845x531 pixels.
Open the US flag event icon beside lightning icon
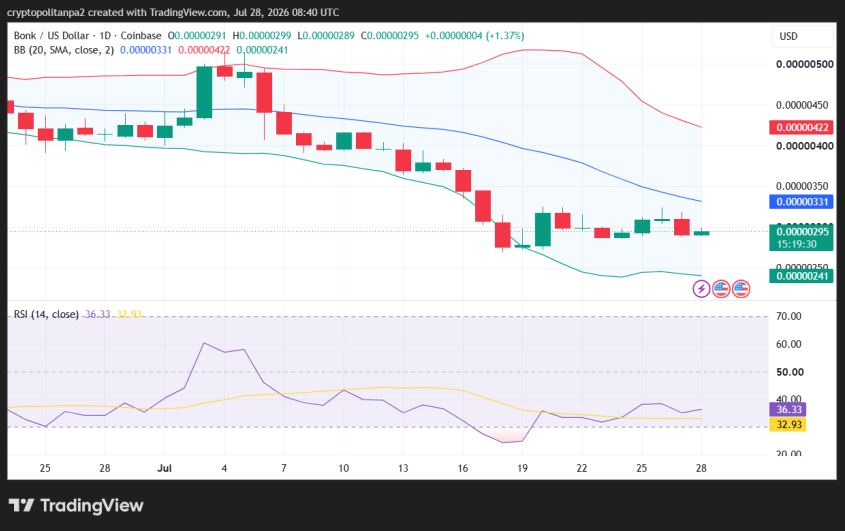tap(721, 289)
